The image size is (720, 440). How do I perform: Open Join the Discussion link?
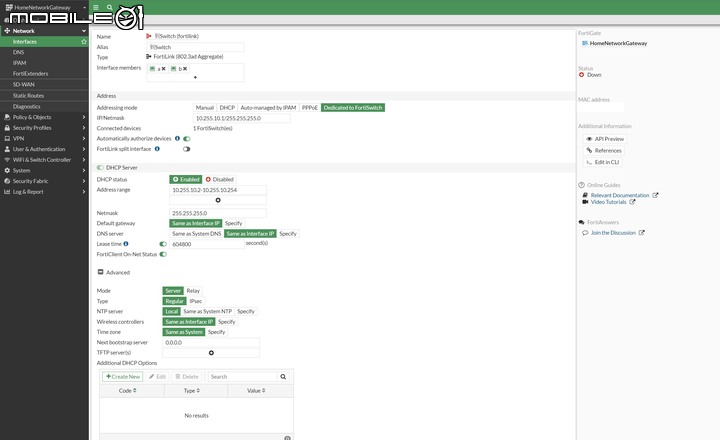613,233
